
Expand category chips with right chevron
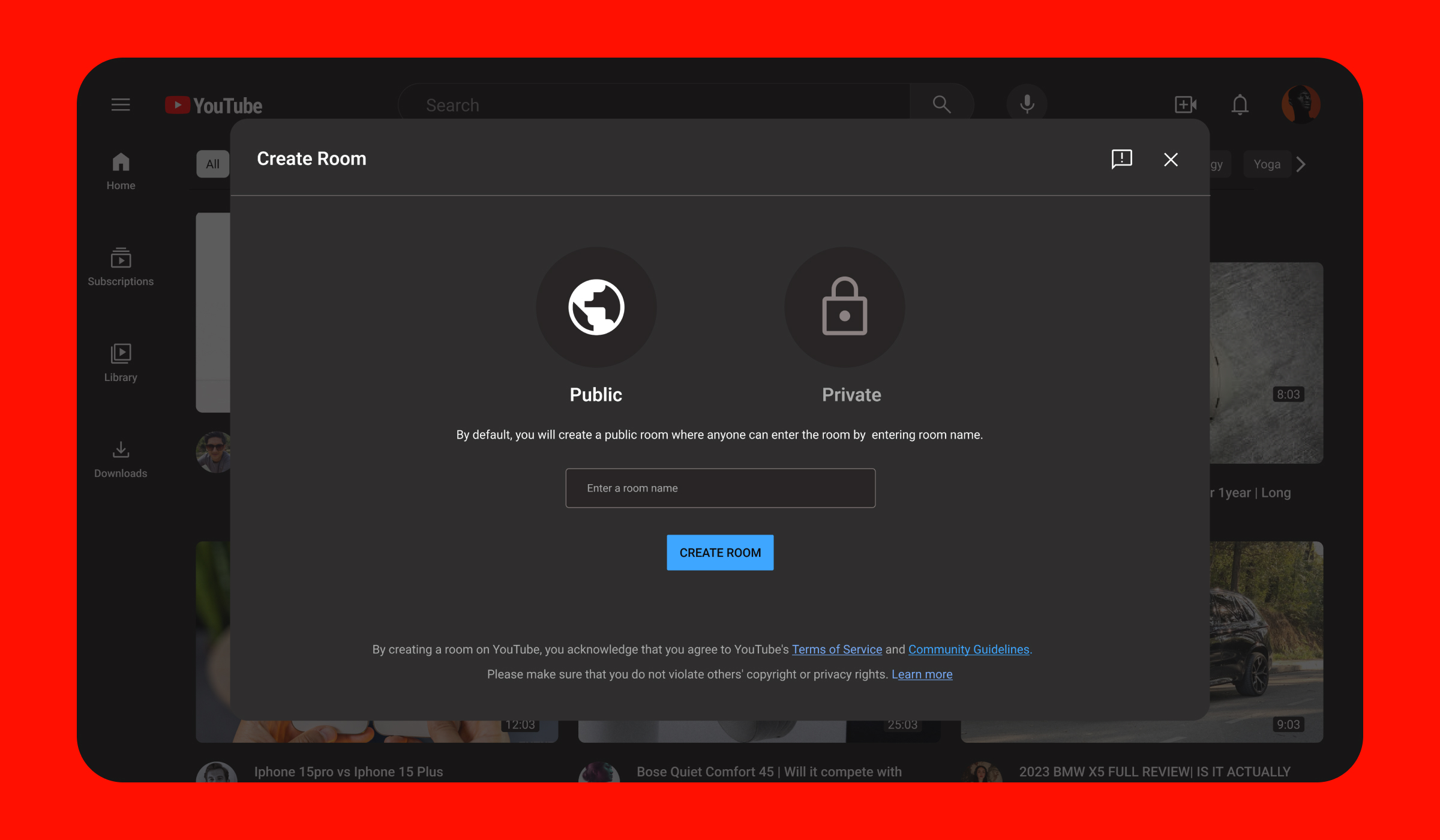(1300, 164)
